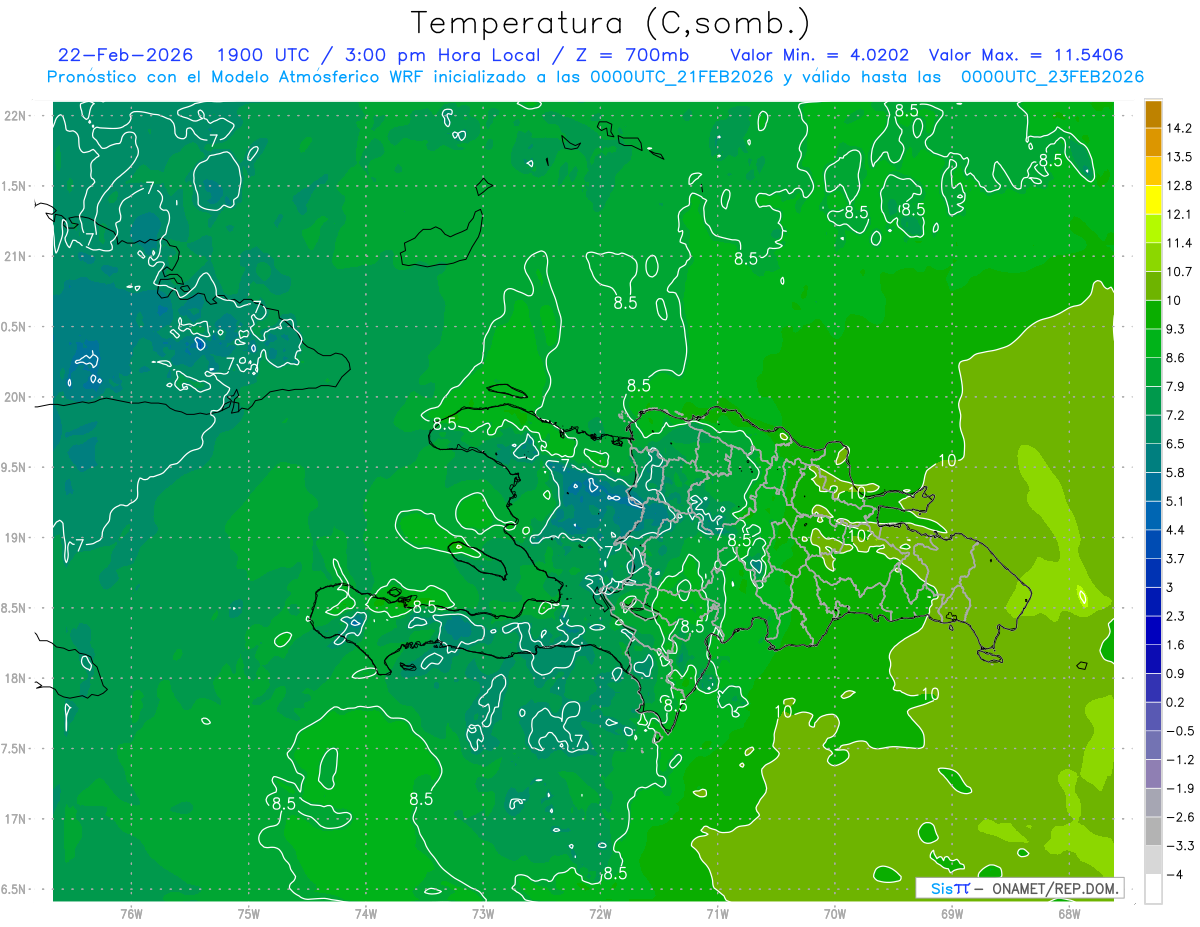Click the "22N" latitude axis label
1200x927 pixels.
click(17, 116)
